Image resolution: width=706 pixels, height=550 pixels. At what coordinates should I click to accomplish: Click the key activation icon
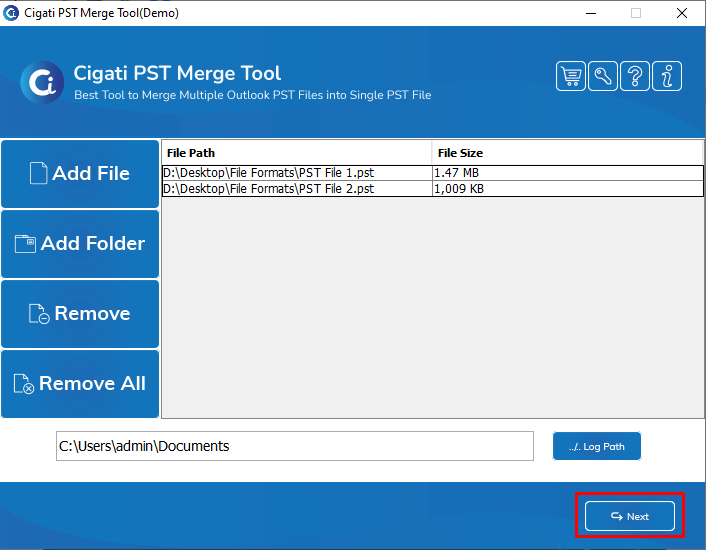[602, 76]
